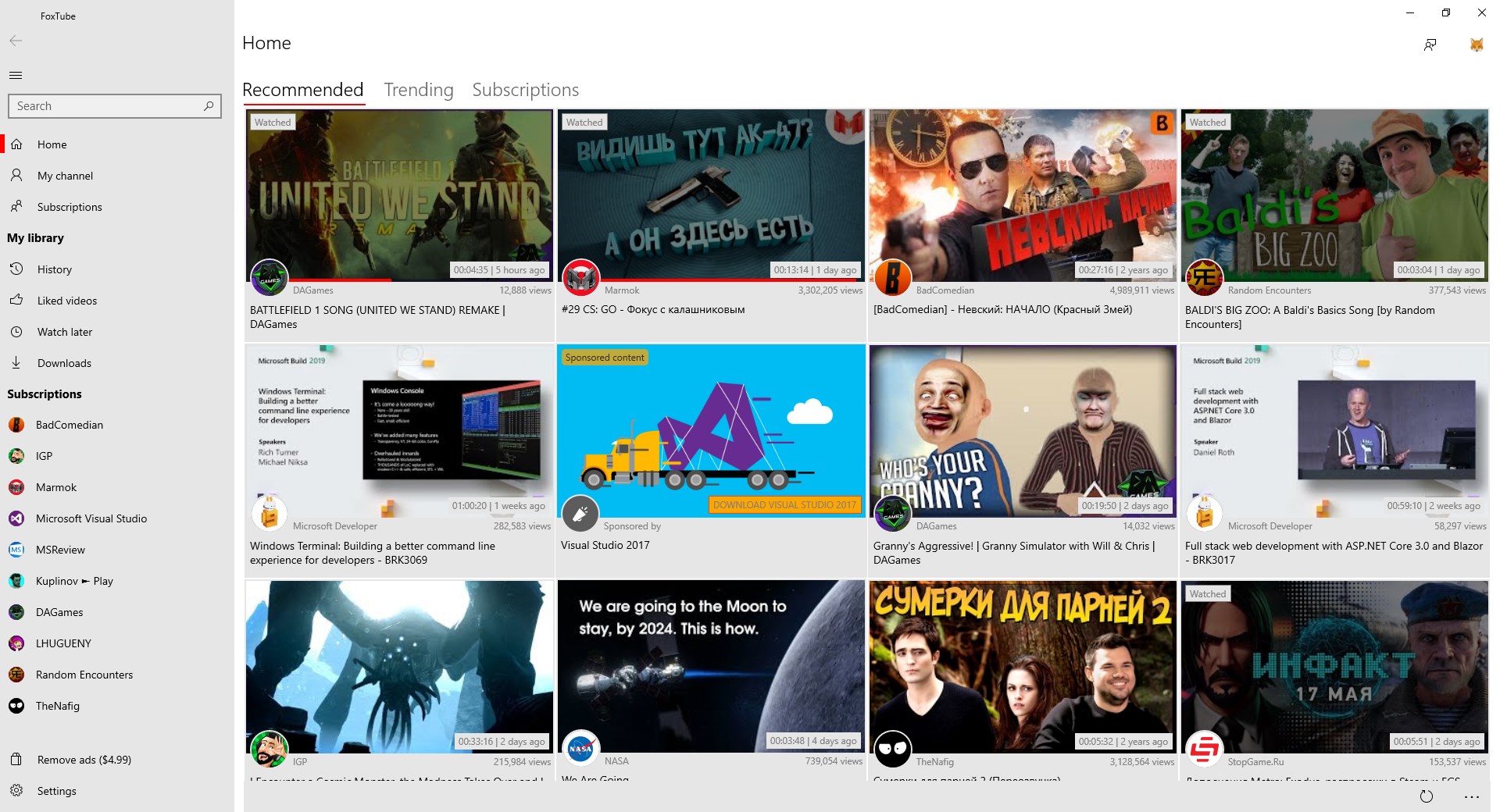Click the Download Visual Studio 2017 button
Screen dimensions: 1500x812
point(784,505)
